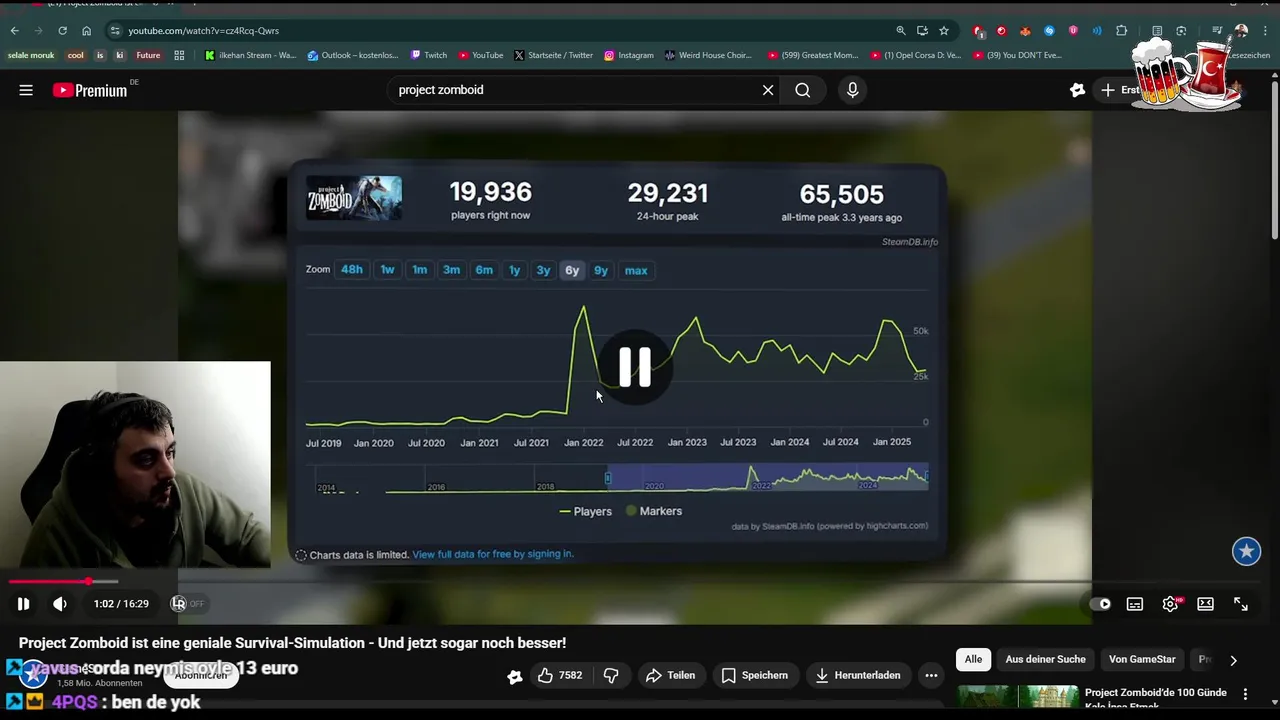Select the 'Alle' filter chip
This screenshot has height=720, width=1280.
click(x=973, y=659)
